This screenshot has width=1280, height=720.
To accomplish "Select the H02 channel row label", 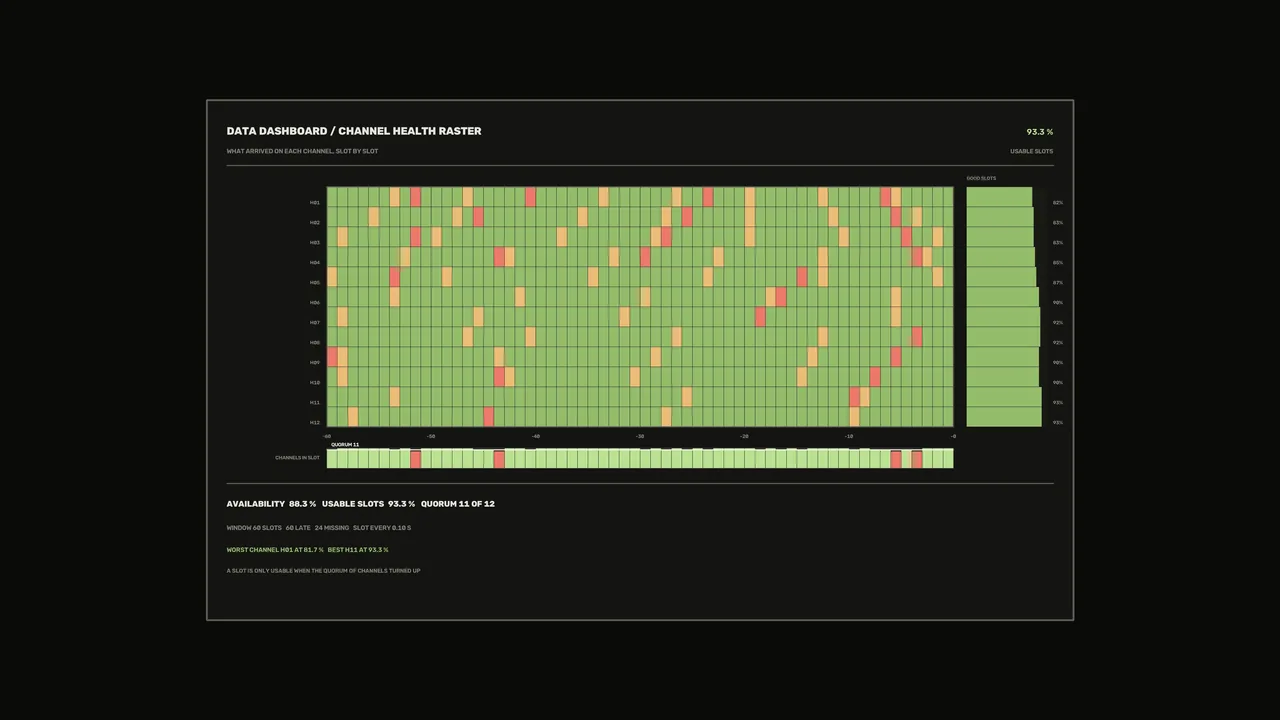I will (315, 223).
